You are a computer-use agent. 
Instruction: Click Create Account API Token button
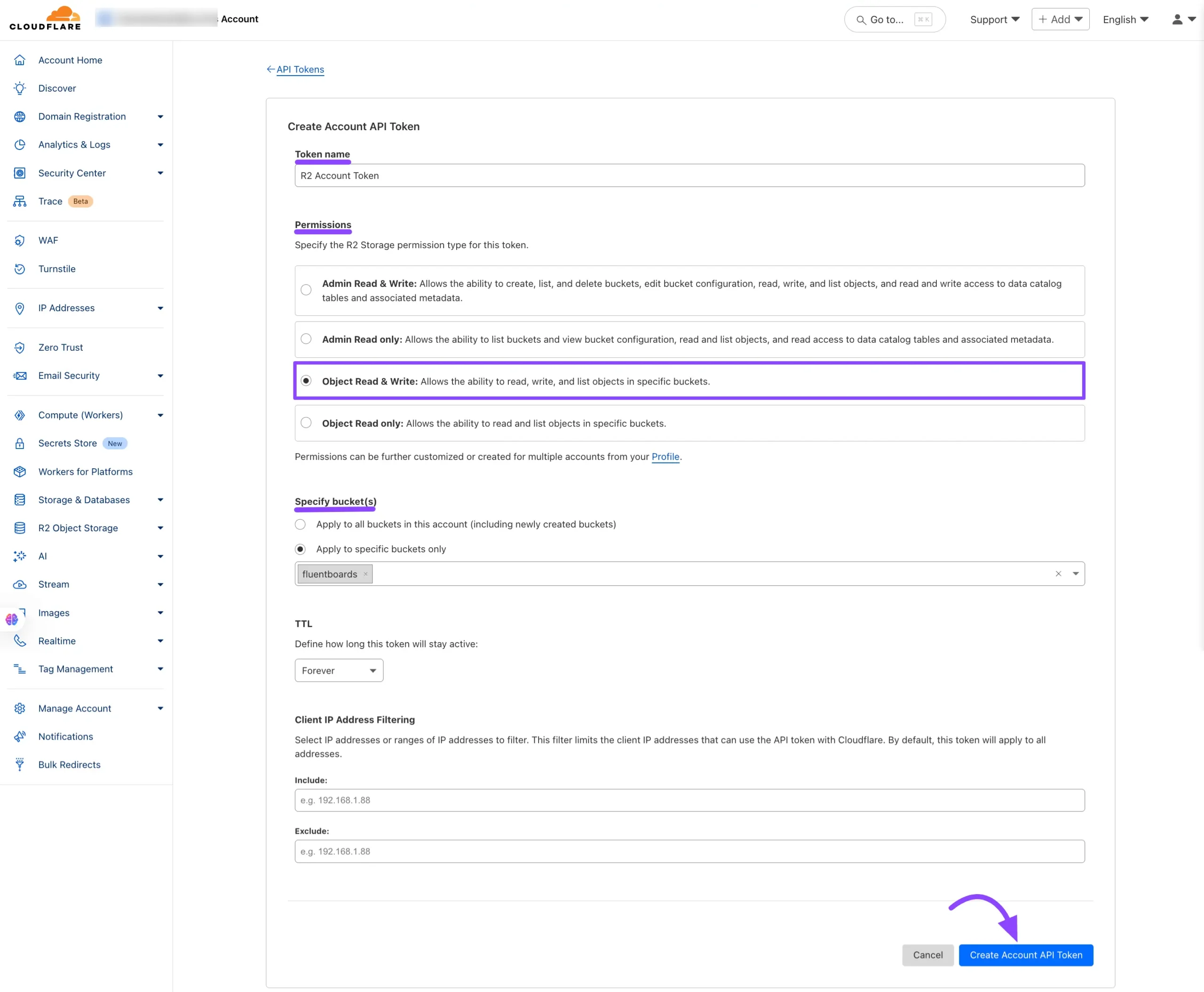pyautogui.click(x=1026, y=955)
